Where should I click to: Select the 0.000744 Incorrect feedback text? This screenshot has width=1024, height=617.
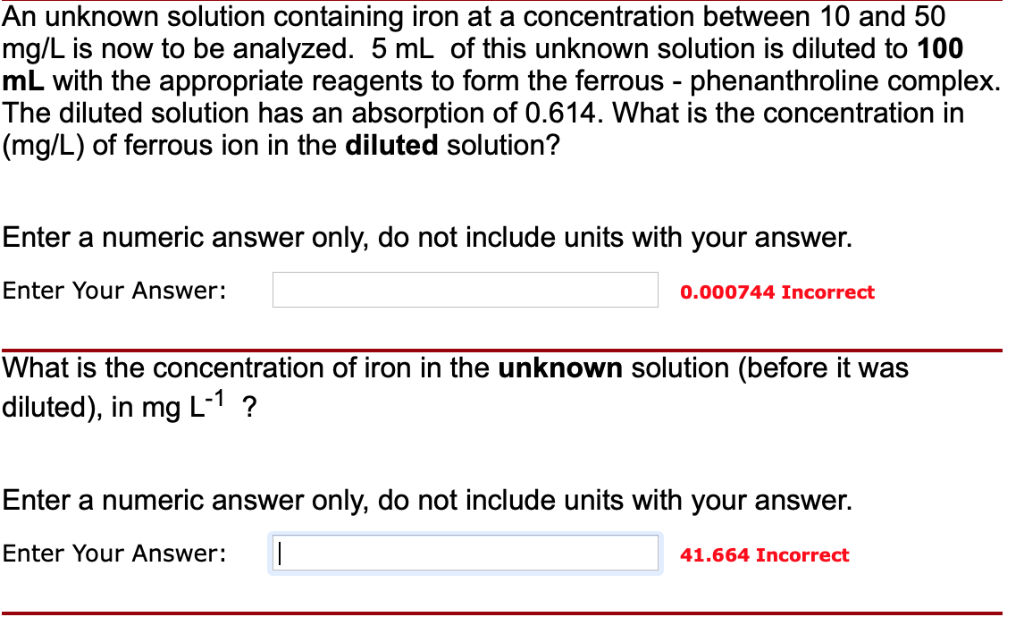coord(778,291)
